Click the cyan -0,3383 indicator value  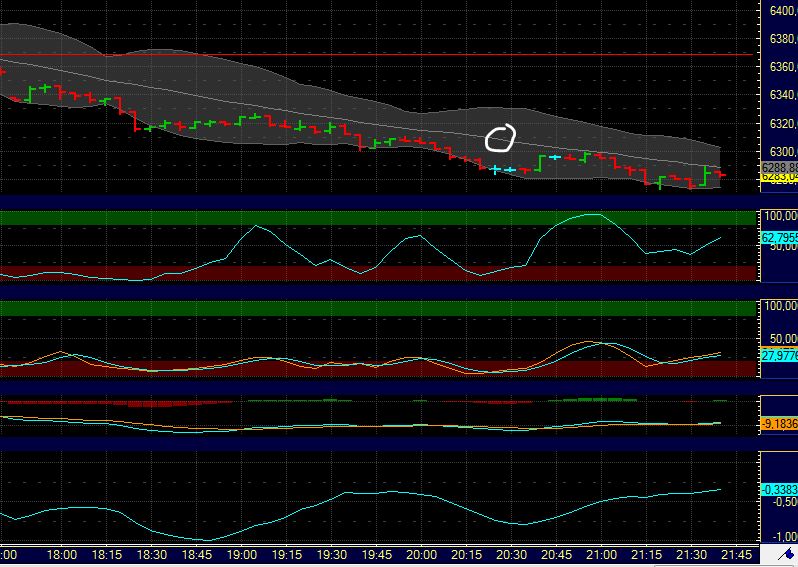click(779, 490)
